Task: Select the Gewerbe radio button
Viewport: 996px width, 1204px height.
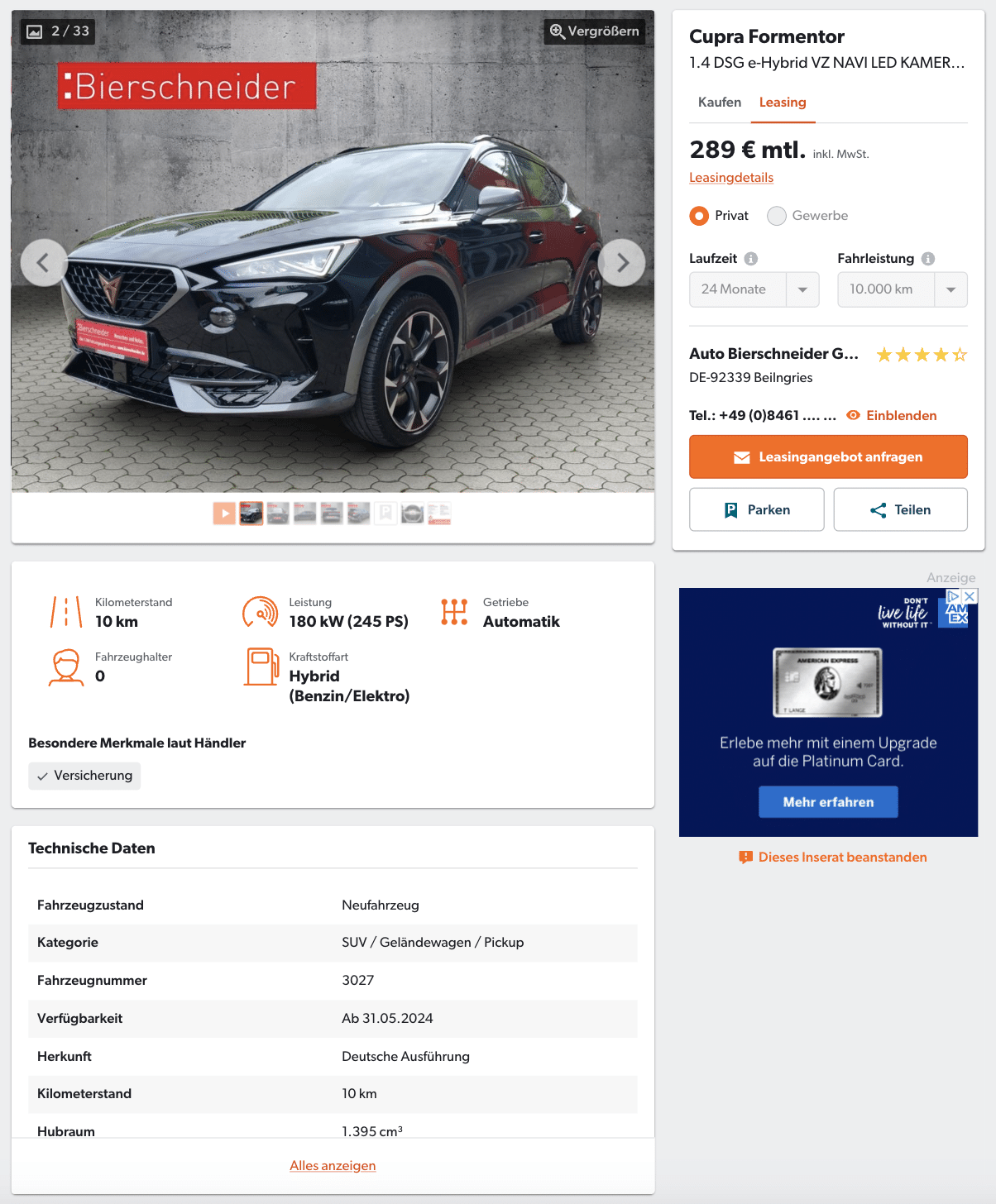Action: 777,216
